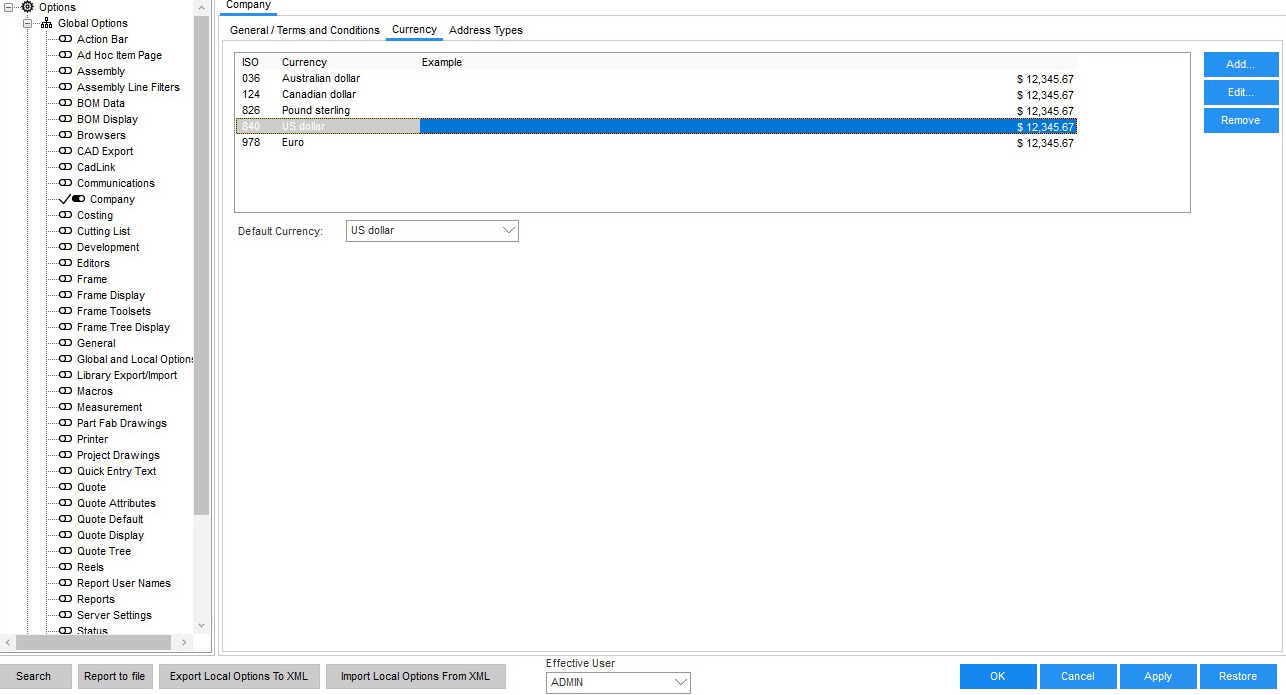Open Report User Names options

pos(124,583)
